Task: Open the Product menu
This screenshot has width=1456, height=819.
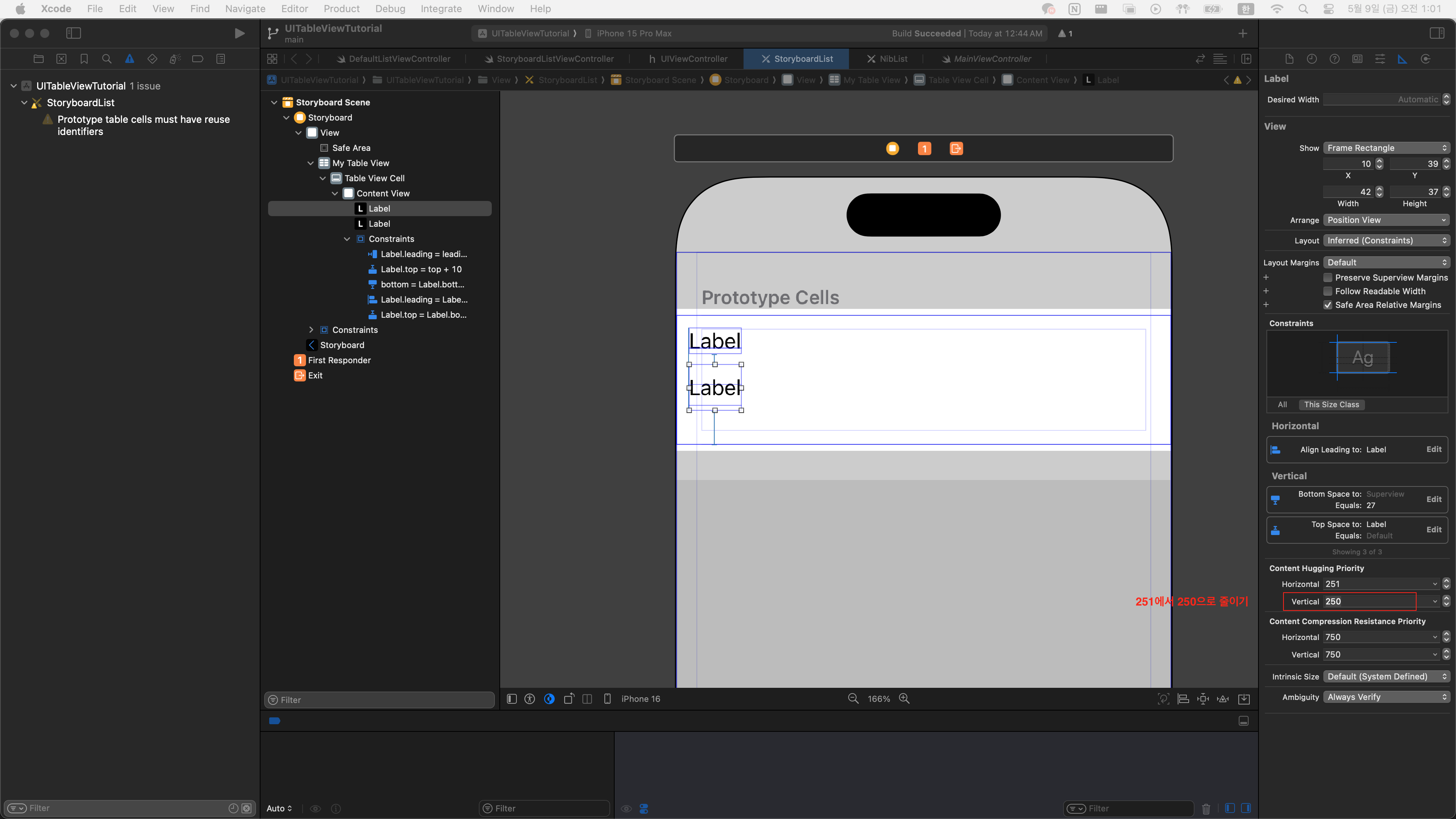Action: pos(341,8)
